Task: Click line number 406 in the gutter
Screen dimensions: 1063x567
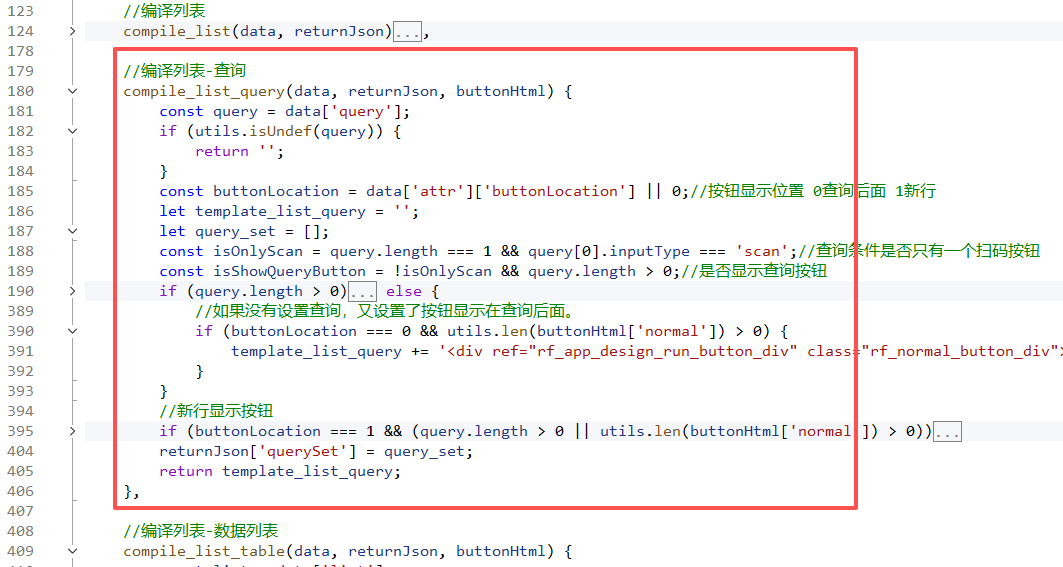Action: 20,491
